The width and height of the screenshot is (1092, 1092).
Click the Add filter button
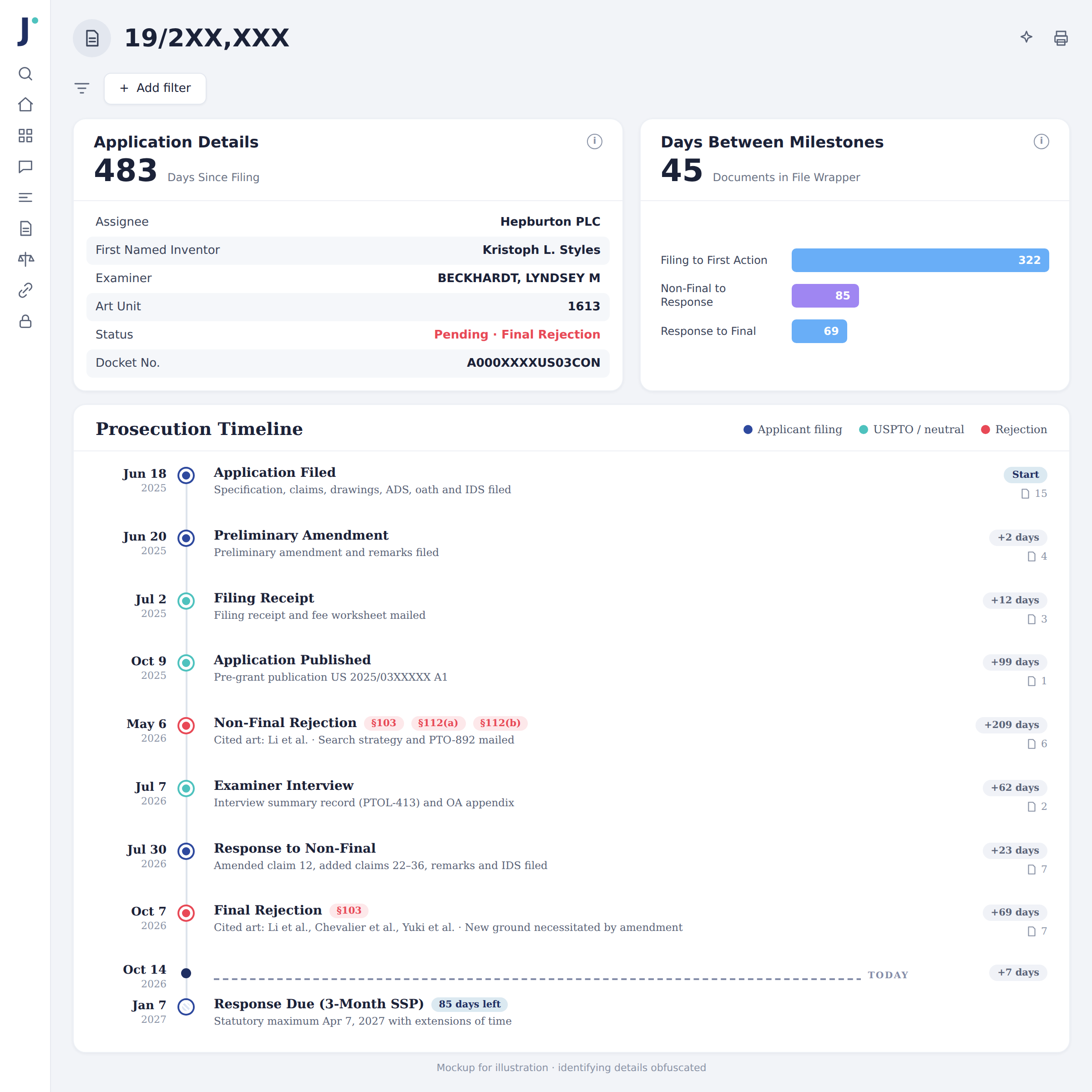pyautogui.click(x=155, y=88)
